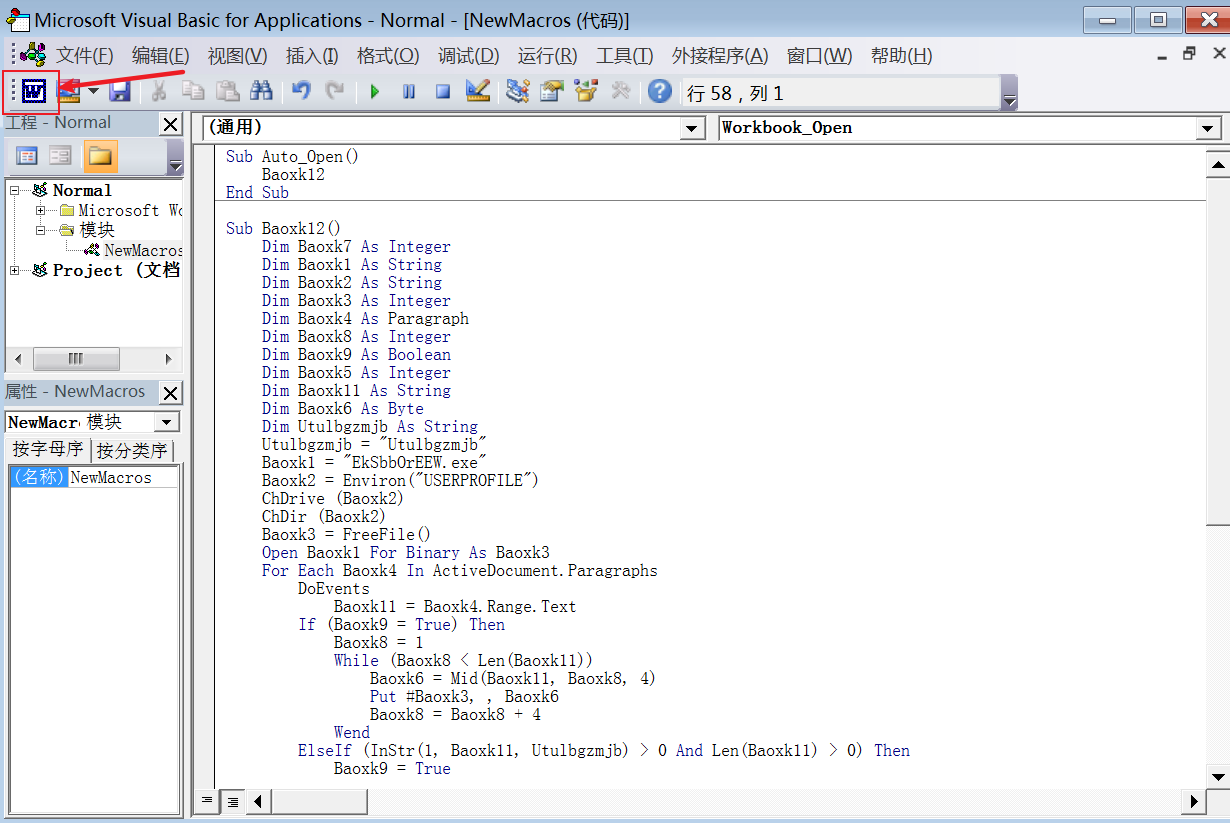Open the 文件(F) menu
Screen dimensions: 1230x823
(x=85, y=56)
